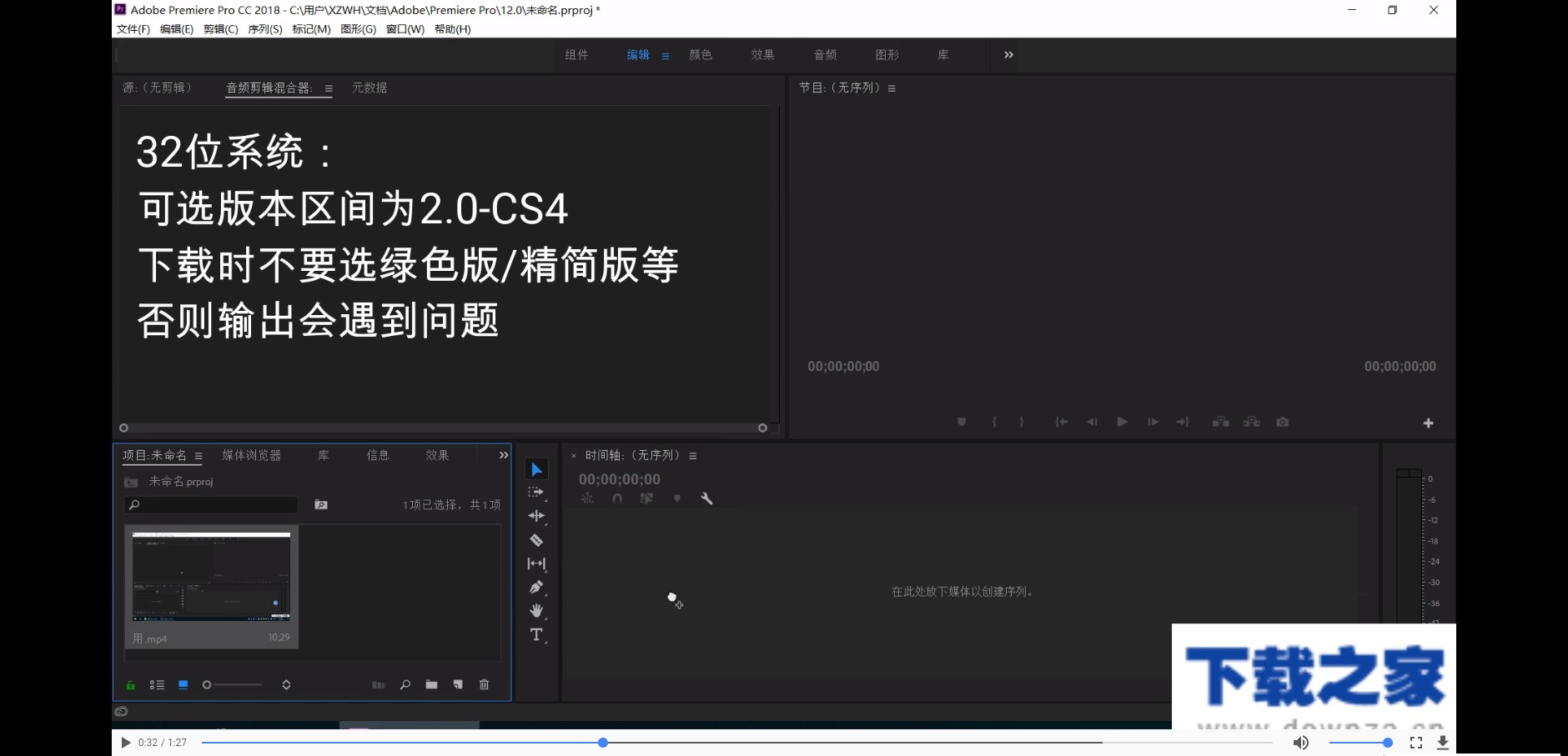This screenshot has width=1568, height=756.
Task: Toggle linked selection in the timeline
Action: click(x=588, y=498)
